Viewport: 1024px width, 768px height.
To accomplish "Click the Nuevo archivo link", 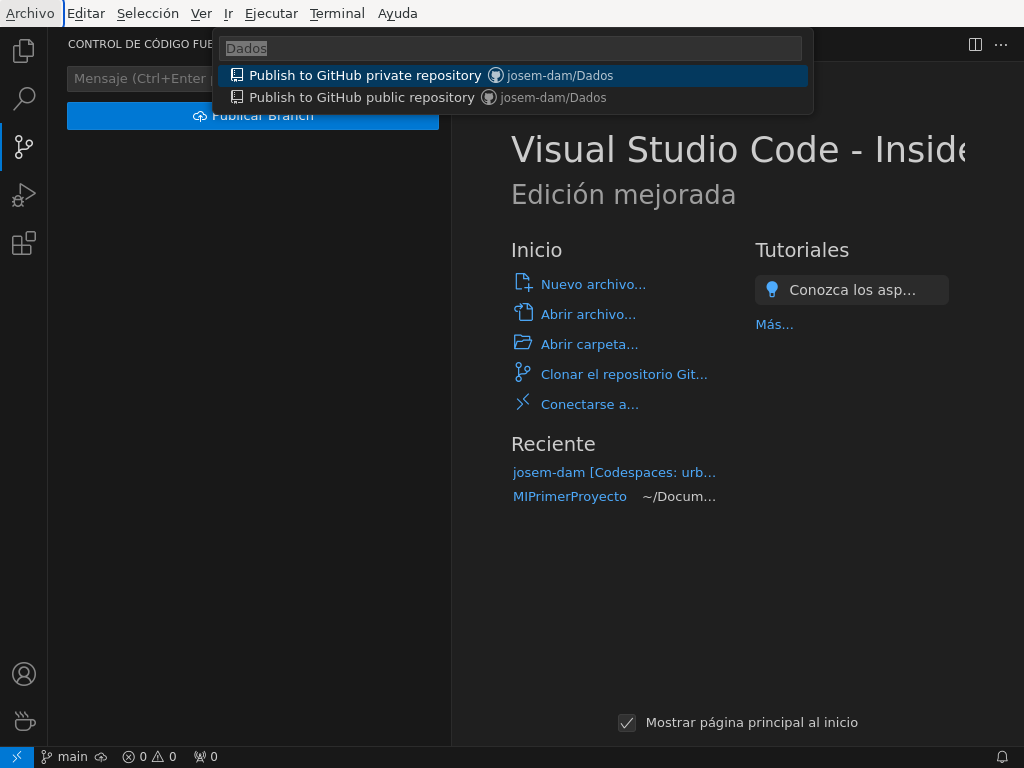I will (x=593, y=285).
